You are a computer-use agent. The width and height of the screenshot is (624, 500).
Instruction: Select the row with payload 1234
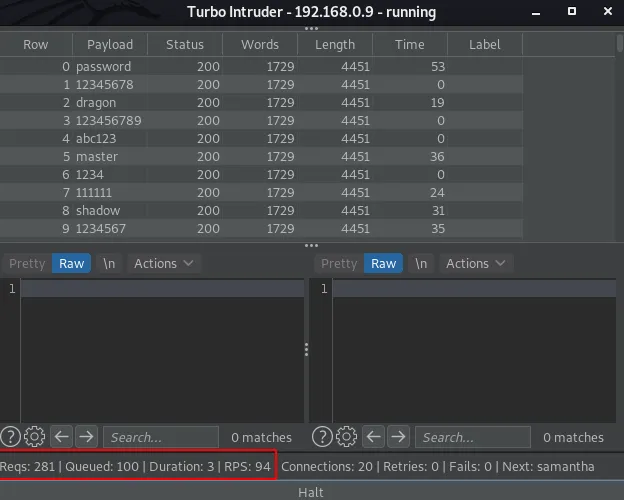[261, 174]
